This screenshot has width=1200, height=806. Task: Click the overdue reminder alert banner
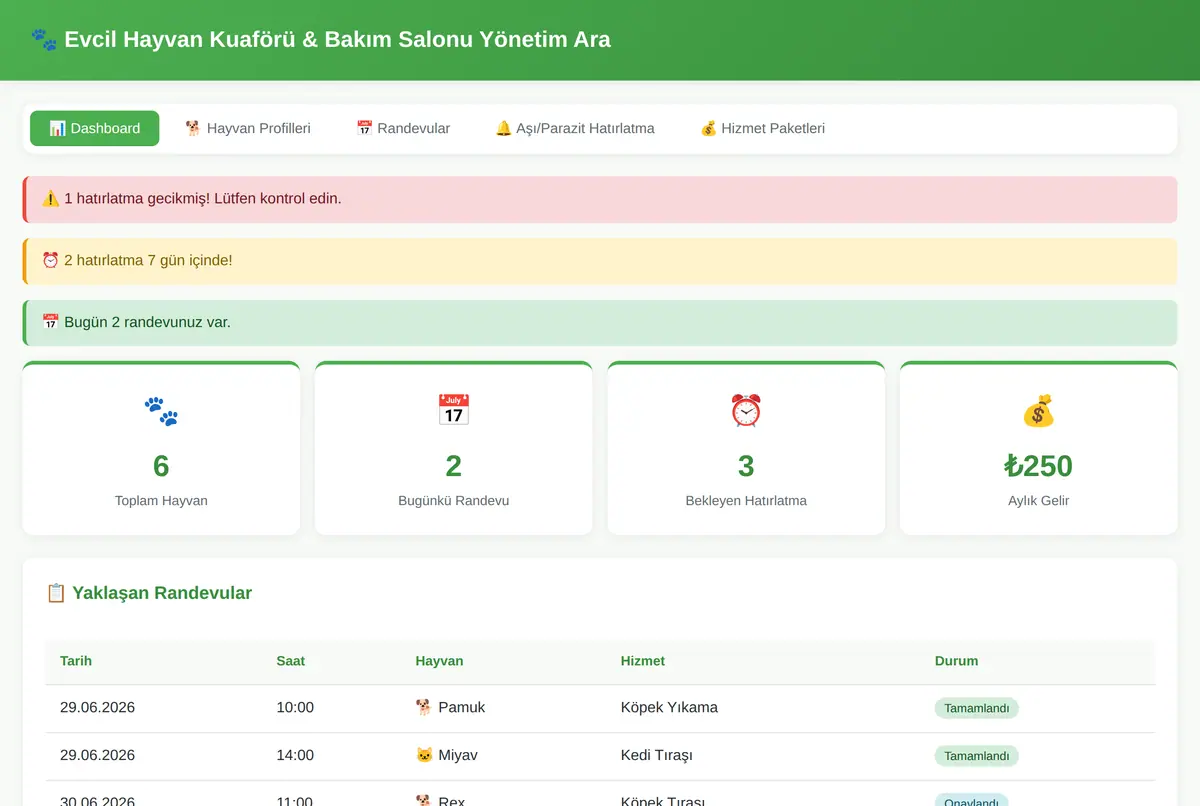(x=600, y=199)
